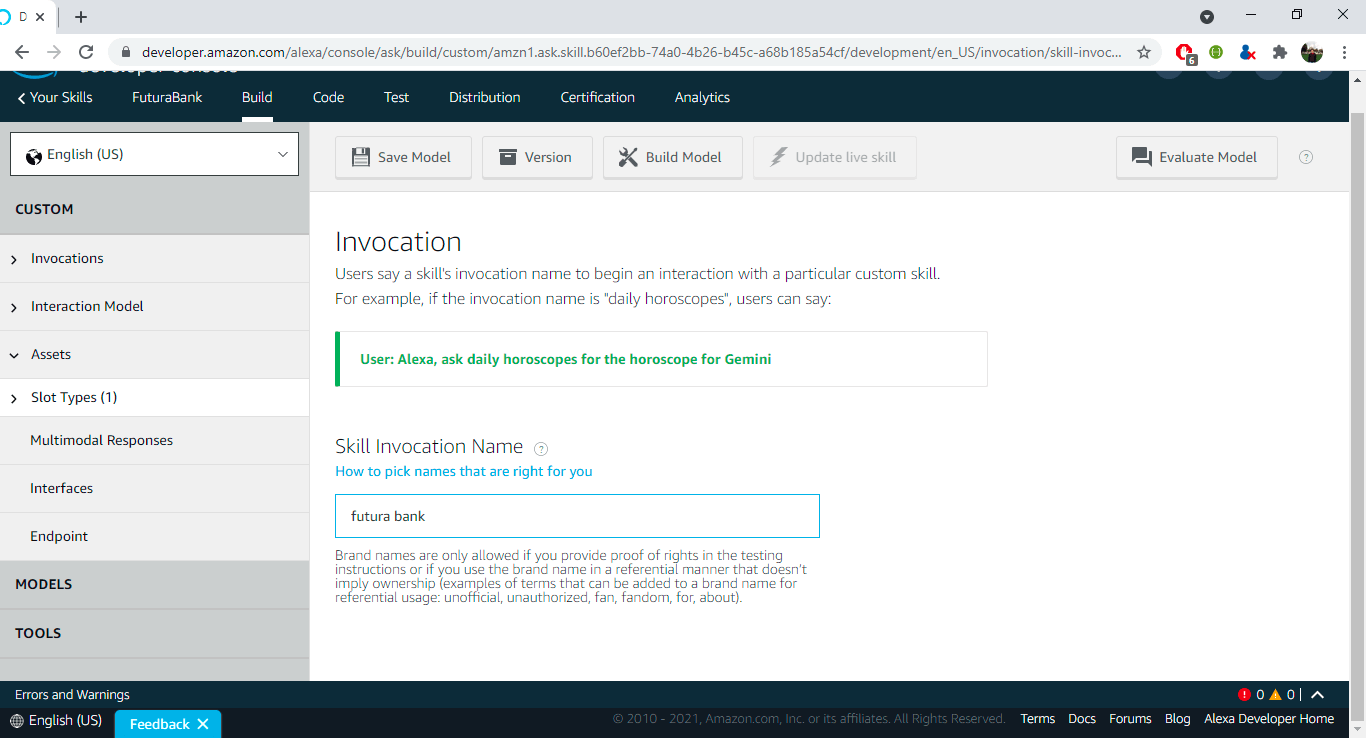Viewport: 1366px width, 738px height.
Task: Open the Certification tab
Action: click(x=597, y=97)
